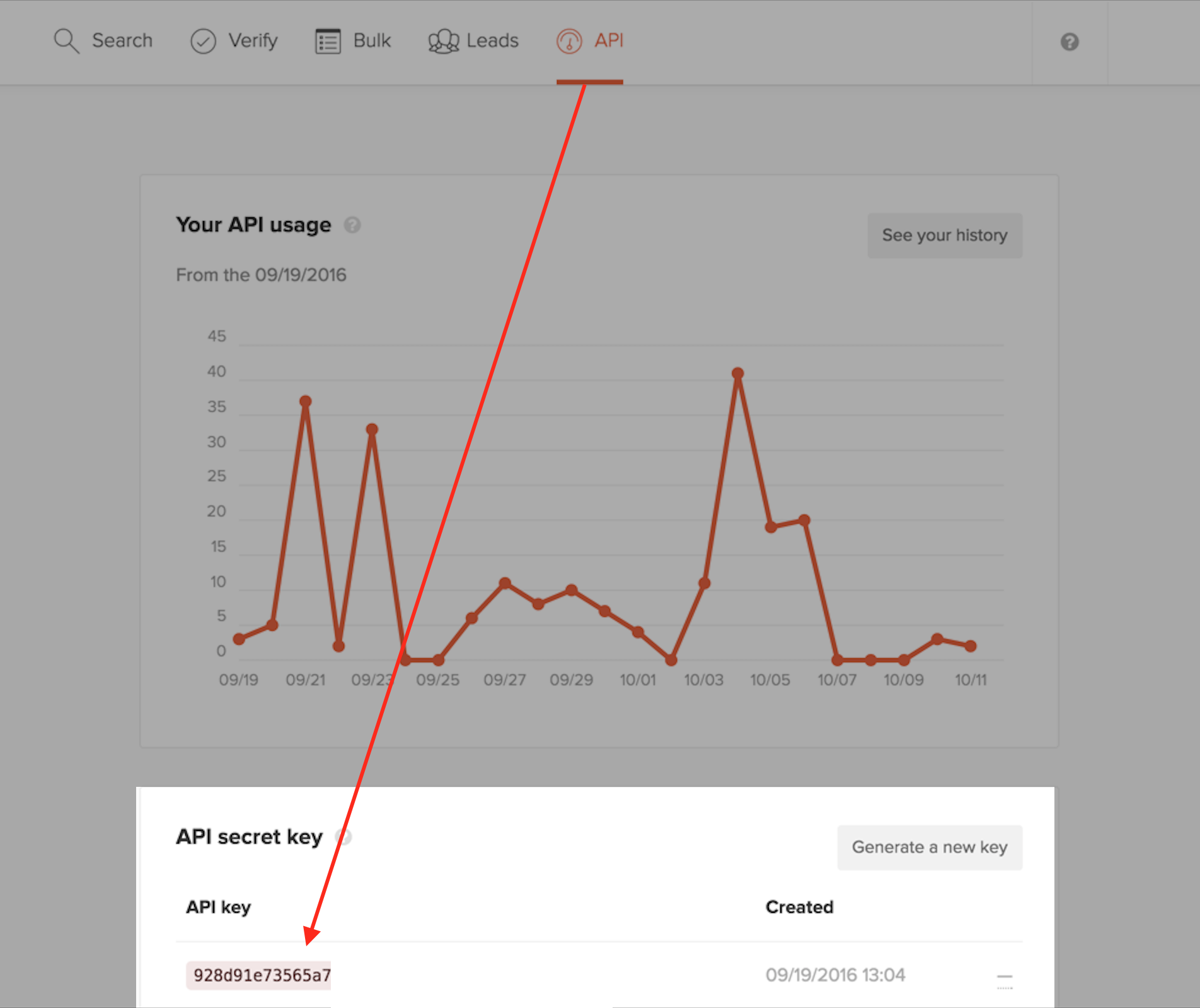This screenshot has width=1200, height=1008.
Task: Open the help question mark in the header
Action: point(1070,42)
